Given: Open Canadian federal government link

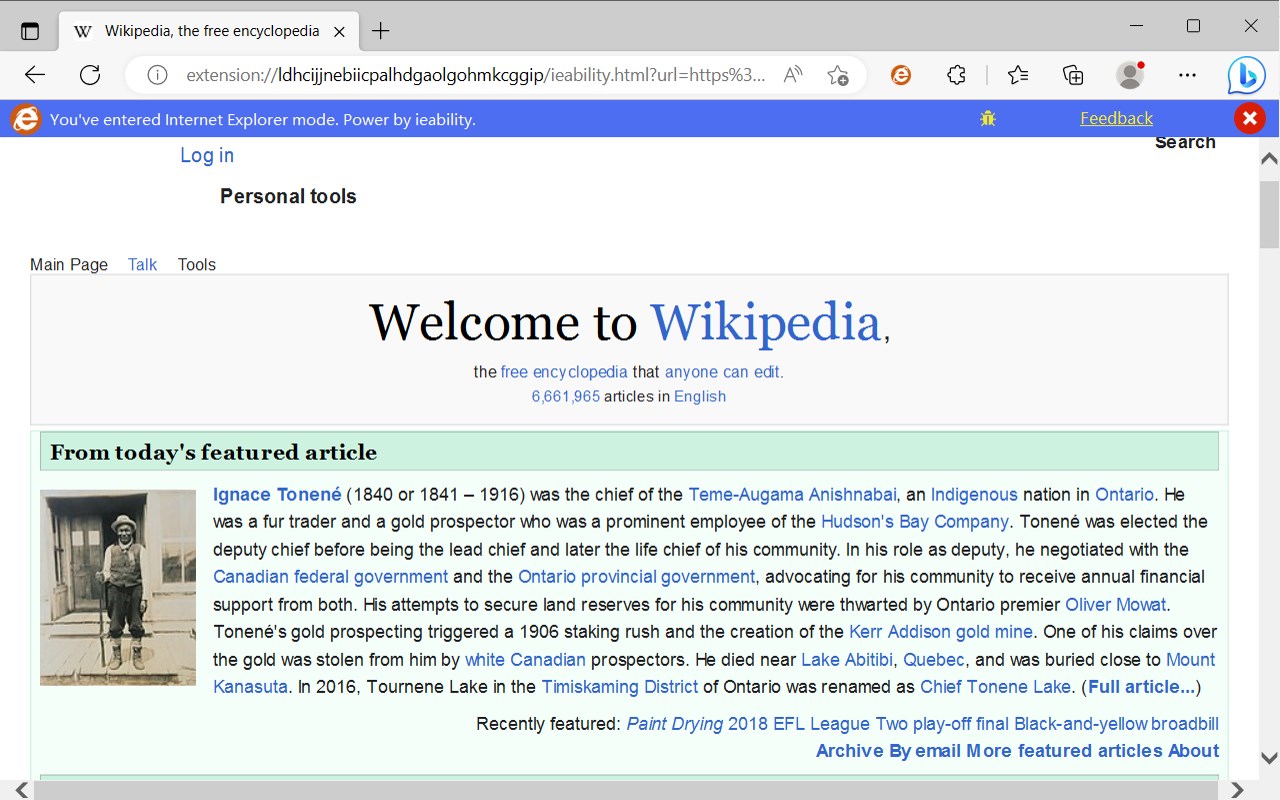Looking at the screenshot, I should point(330,577).
